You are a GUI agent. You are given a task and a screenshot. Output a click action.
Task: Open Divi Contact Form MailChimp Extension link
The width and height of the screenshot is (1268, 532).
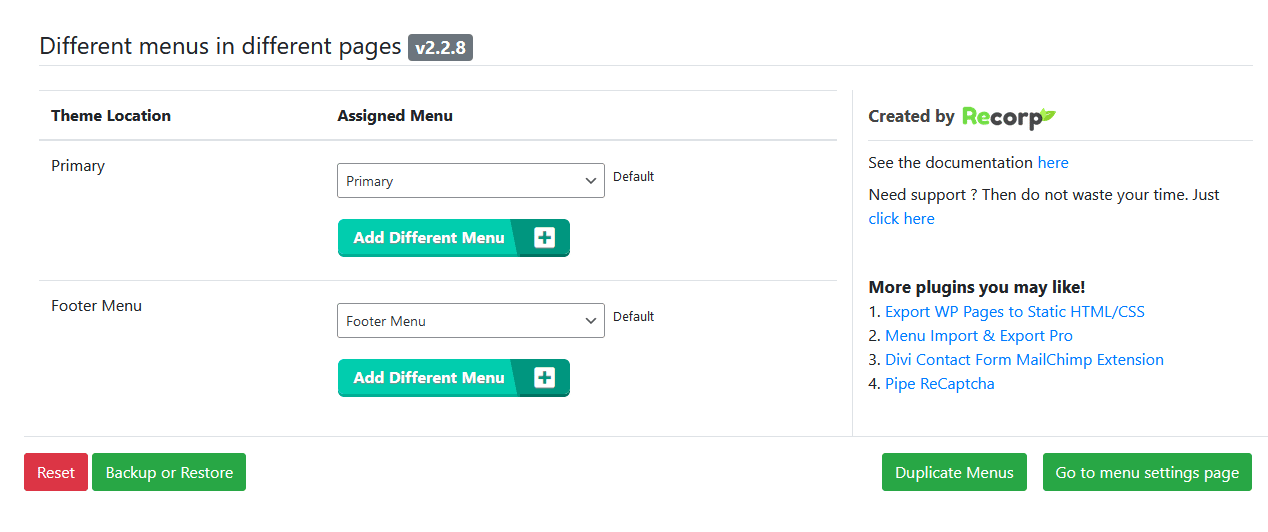(1024, 360)
